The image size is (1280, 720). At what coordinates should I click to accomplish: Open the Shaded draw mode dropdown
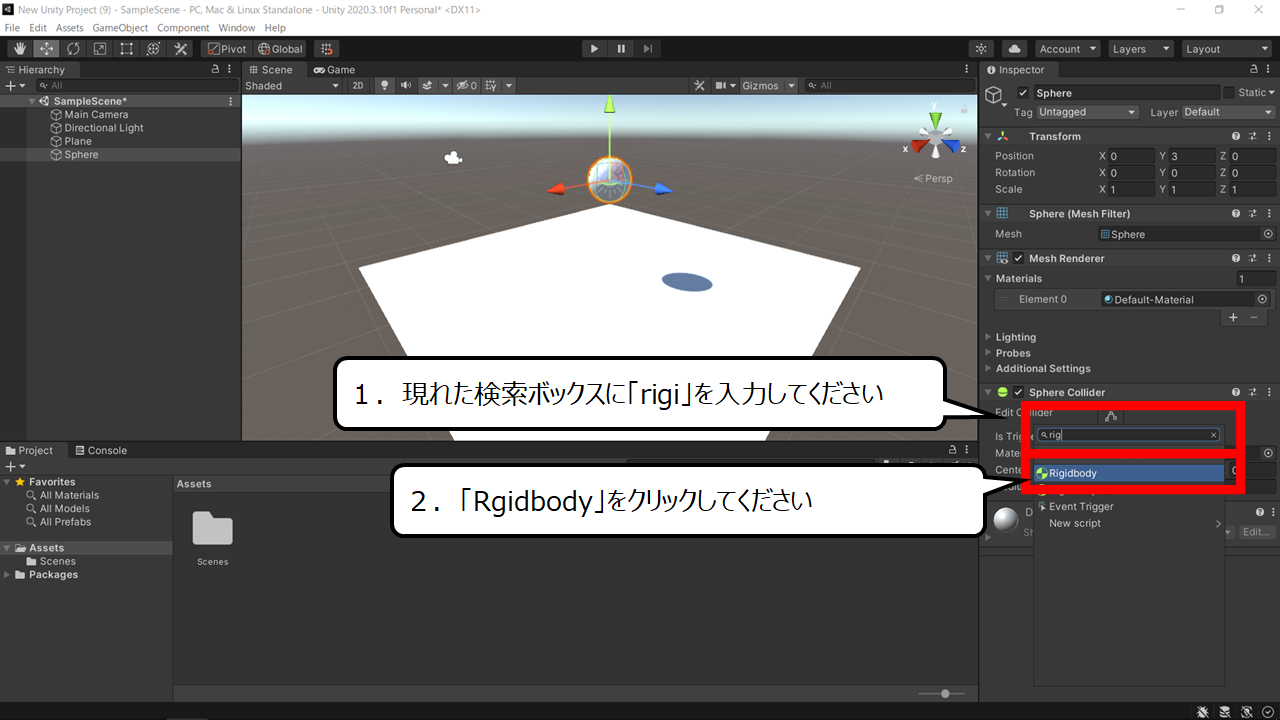click(x=292, y=86)
